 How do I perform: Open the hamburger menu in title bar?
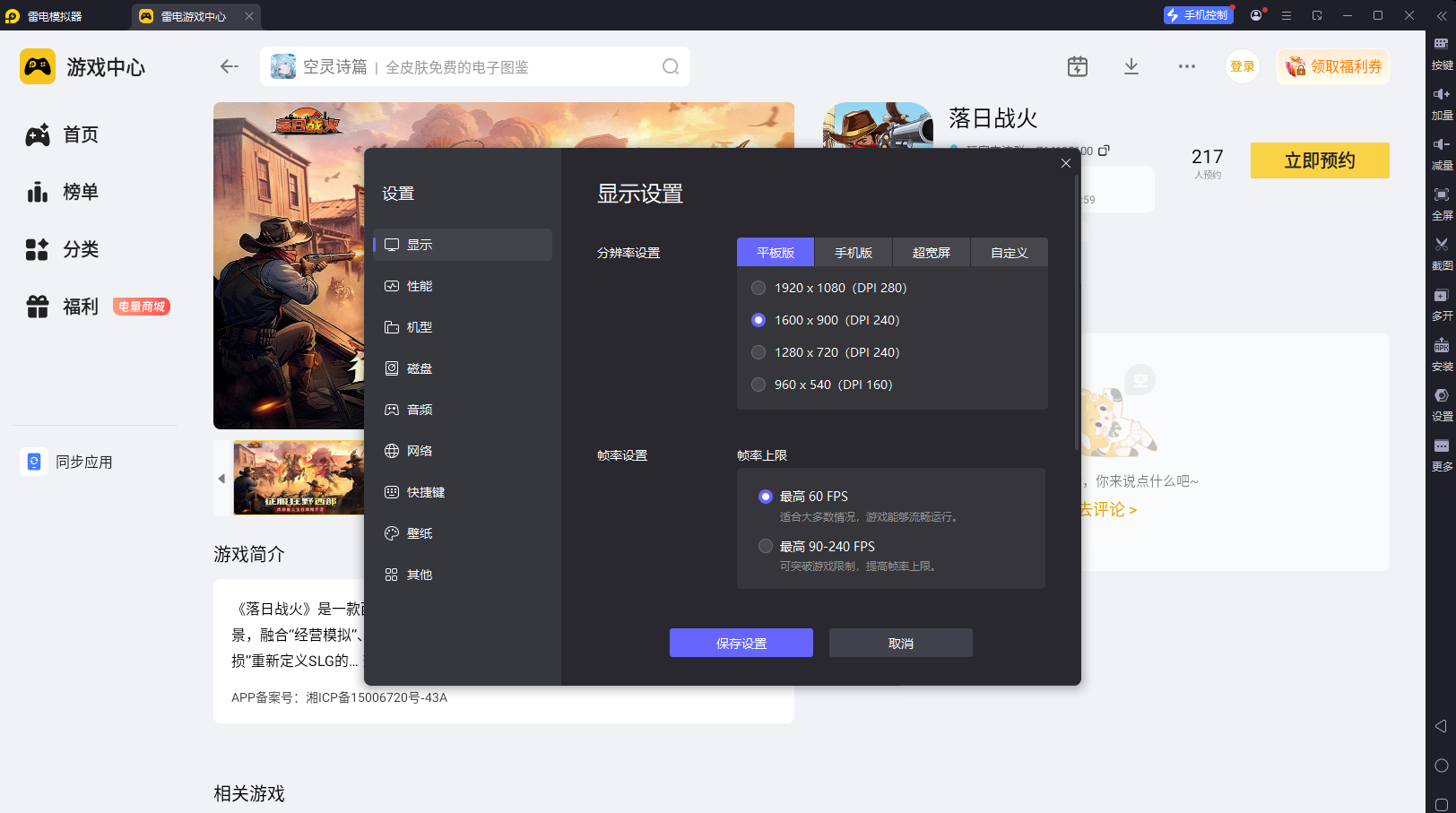1287,15
